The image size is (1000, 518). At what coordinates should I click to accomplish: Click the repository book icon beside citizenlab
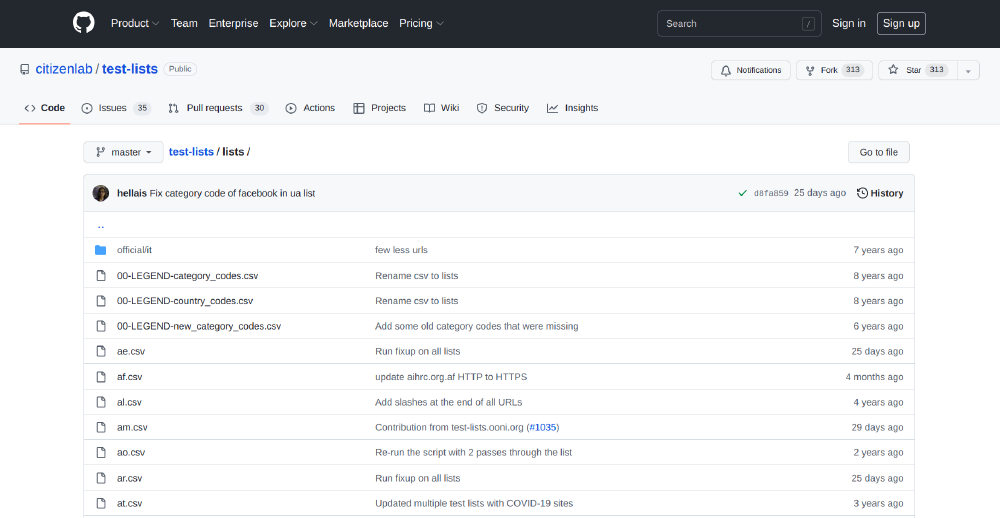coord(25,69)
